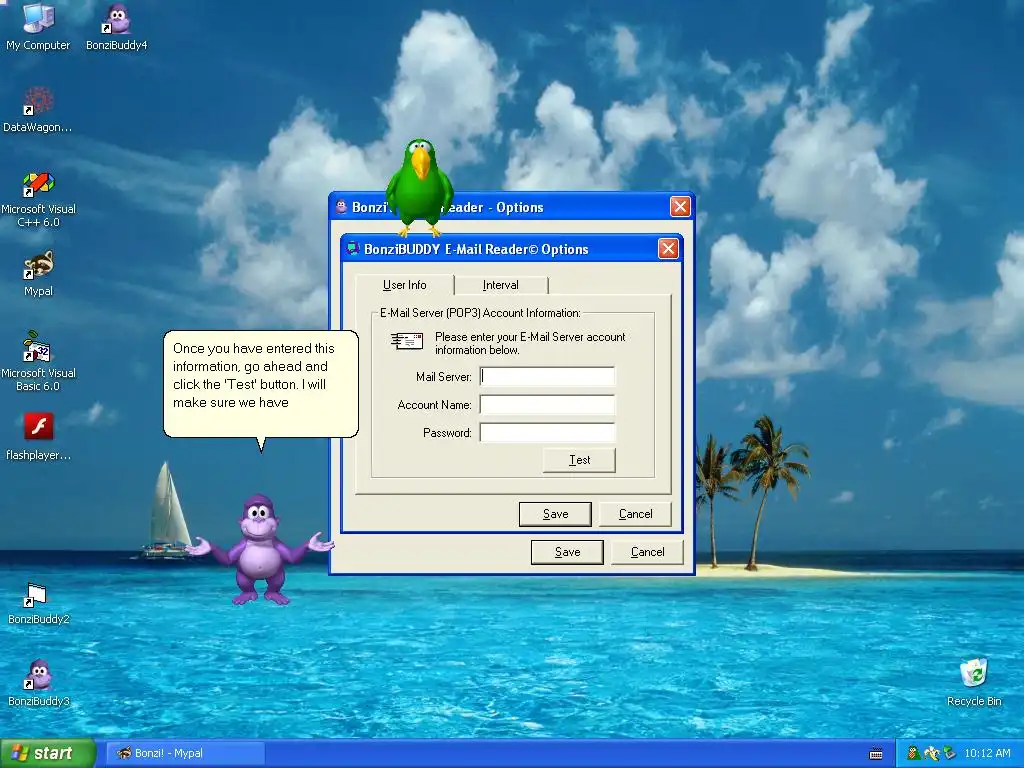Click the keyboard icon in the taskbar
1024x768 pixels.
coord(876,754)
